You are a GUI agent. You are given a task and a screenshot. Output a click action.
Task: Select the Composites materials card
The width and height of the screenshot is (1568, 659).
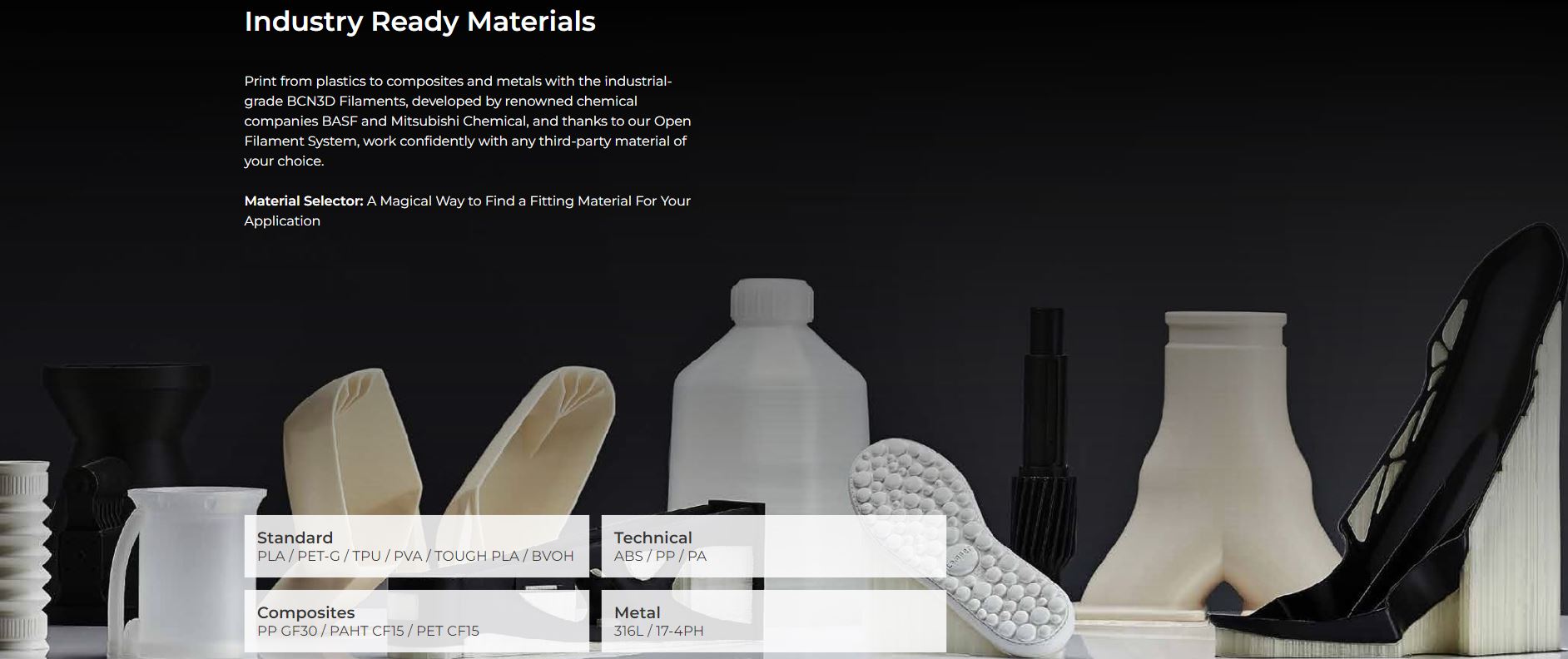(x=416, y=621)
